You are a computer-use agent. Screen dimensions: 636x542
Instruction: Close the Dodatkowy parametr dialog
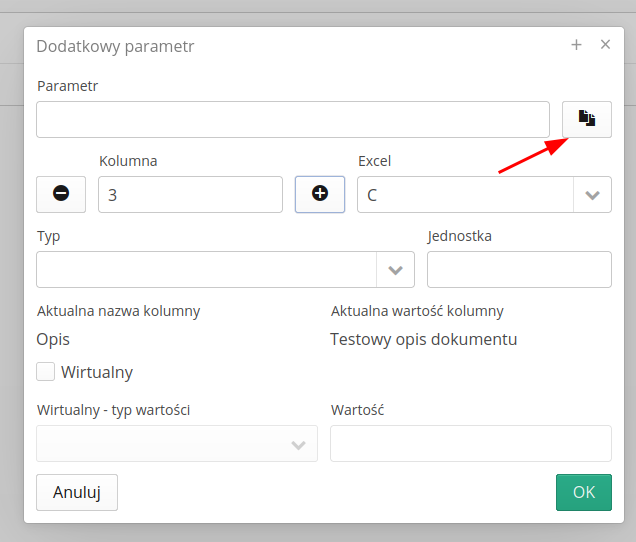pos(605,45)
